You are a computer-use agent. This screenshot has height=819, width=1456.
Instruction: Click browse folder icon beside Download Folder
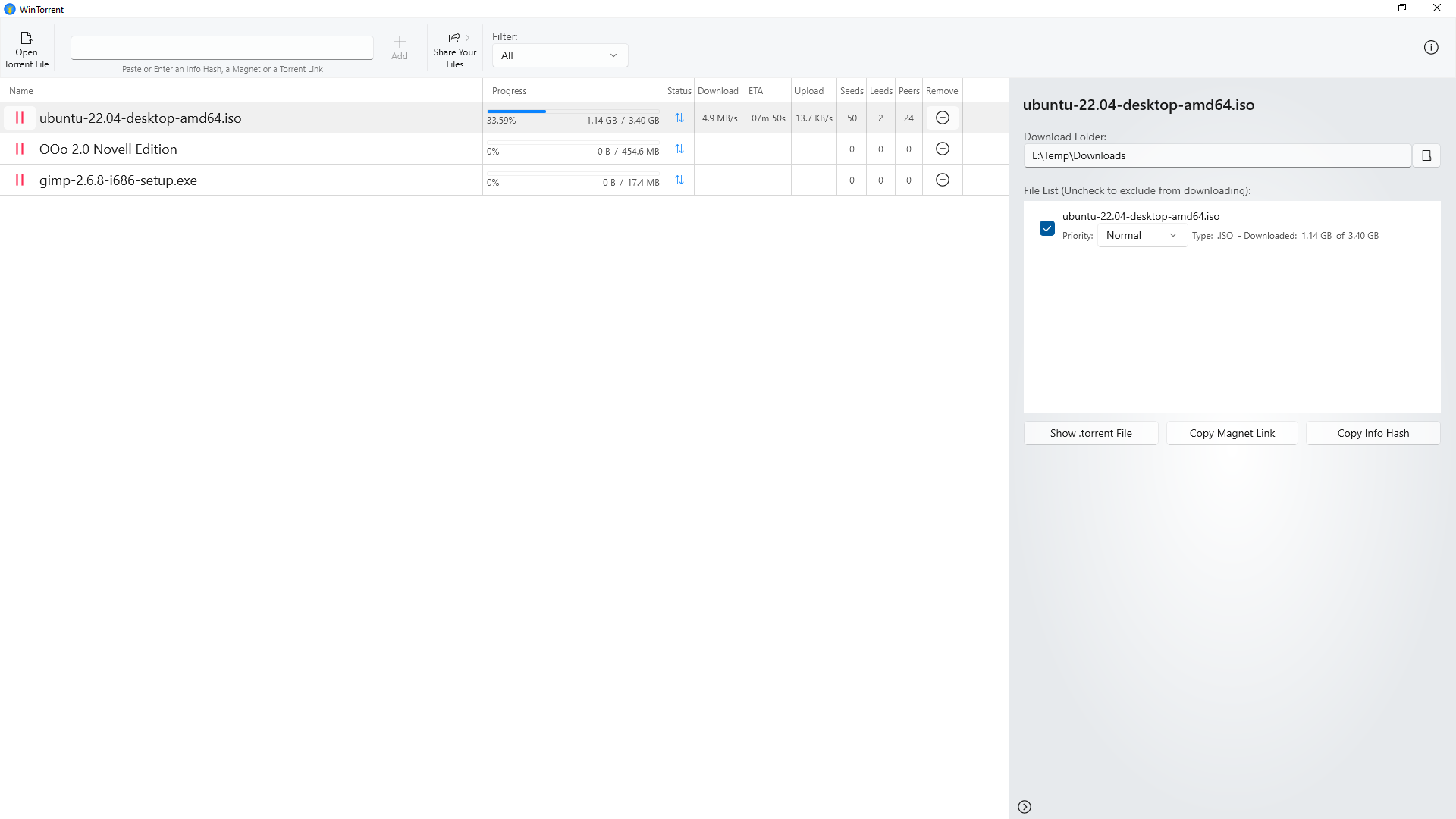1426,155
